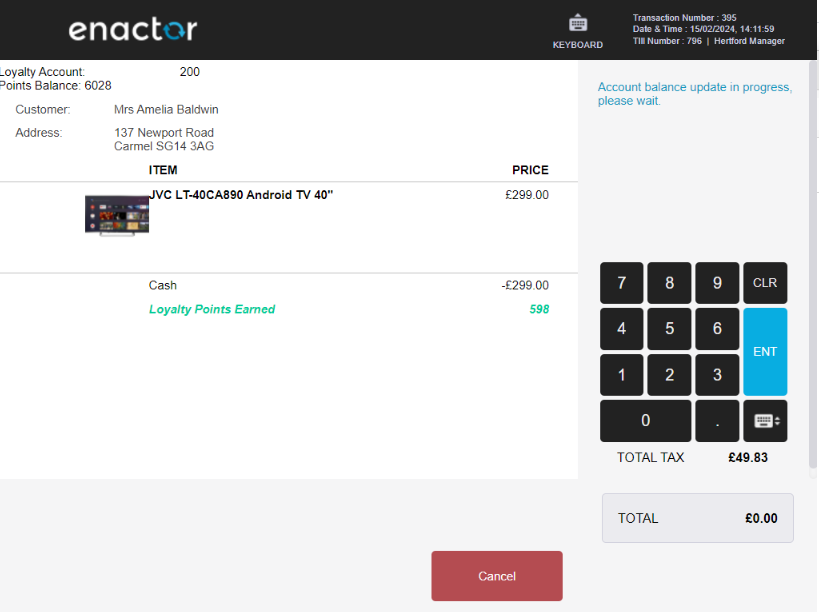Open the on-screen KEYBOARD icon in header
819x612 pixels.
point(578,32)
